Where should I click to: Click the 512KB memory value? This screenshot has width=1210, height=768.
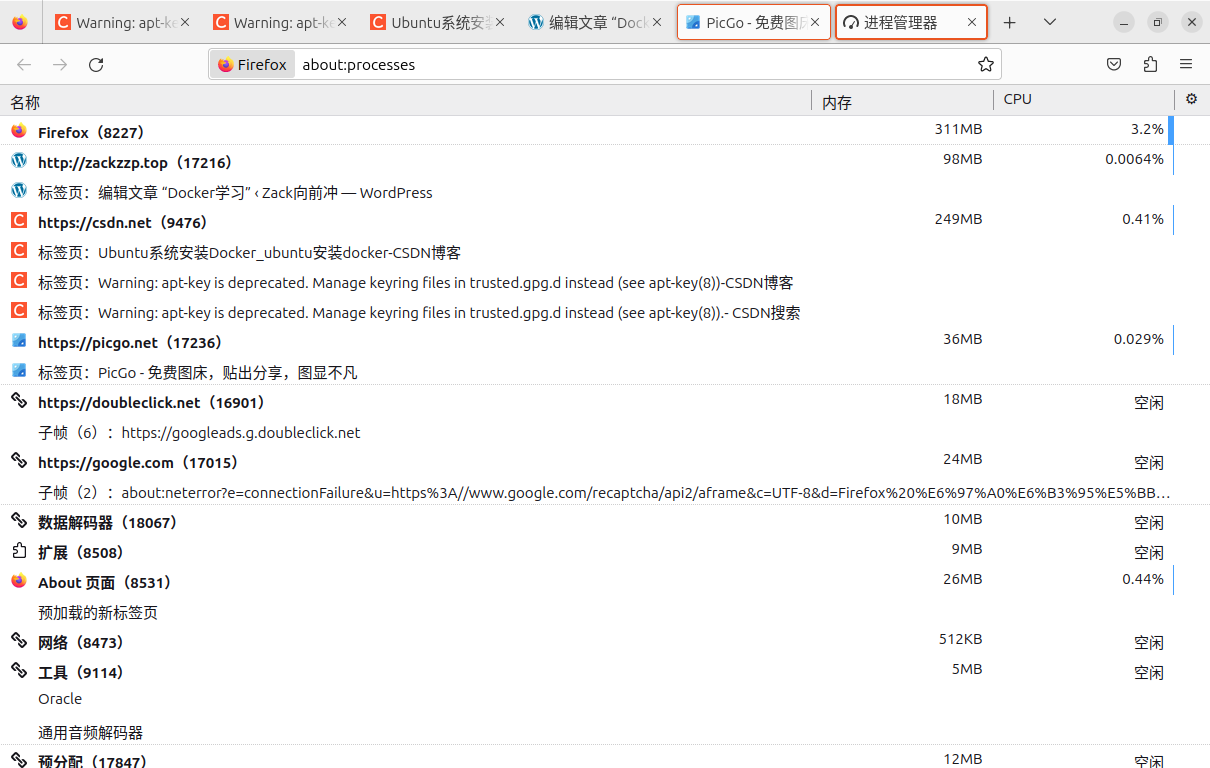click(x=960, y=639)
